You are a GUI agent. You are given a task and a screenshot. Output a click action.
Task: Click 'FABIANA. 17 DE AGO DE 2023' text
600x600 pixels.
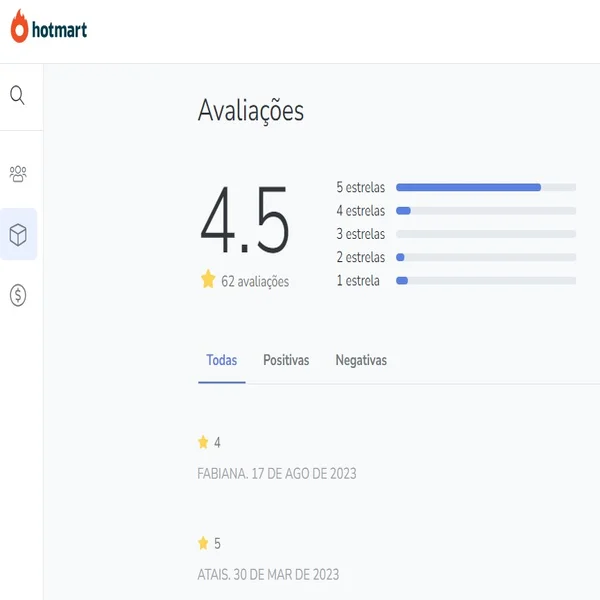[277, 474]
